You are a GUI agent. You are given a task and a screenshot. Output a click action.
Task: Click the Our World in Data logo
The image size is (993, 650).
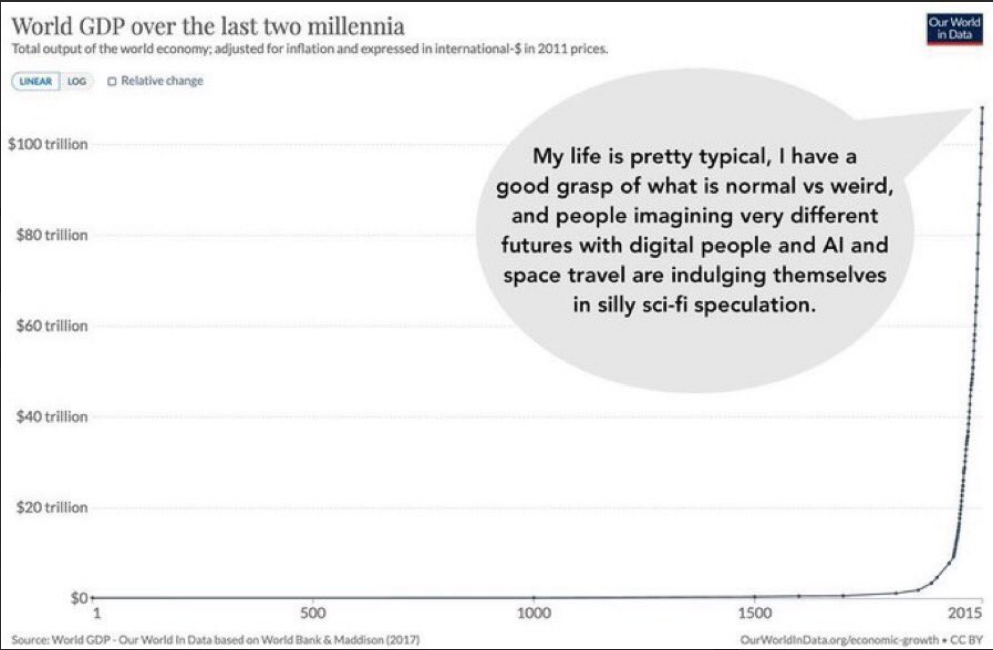[954, 28]
